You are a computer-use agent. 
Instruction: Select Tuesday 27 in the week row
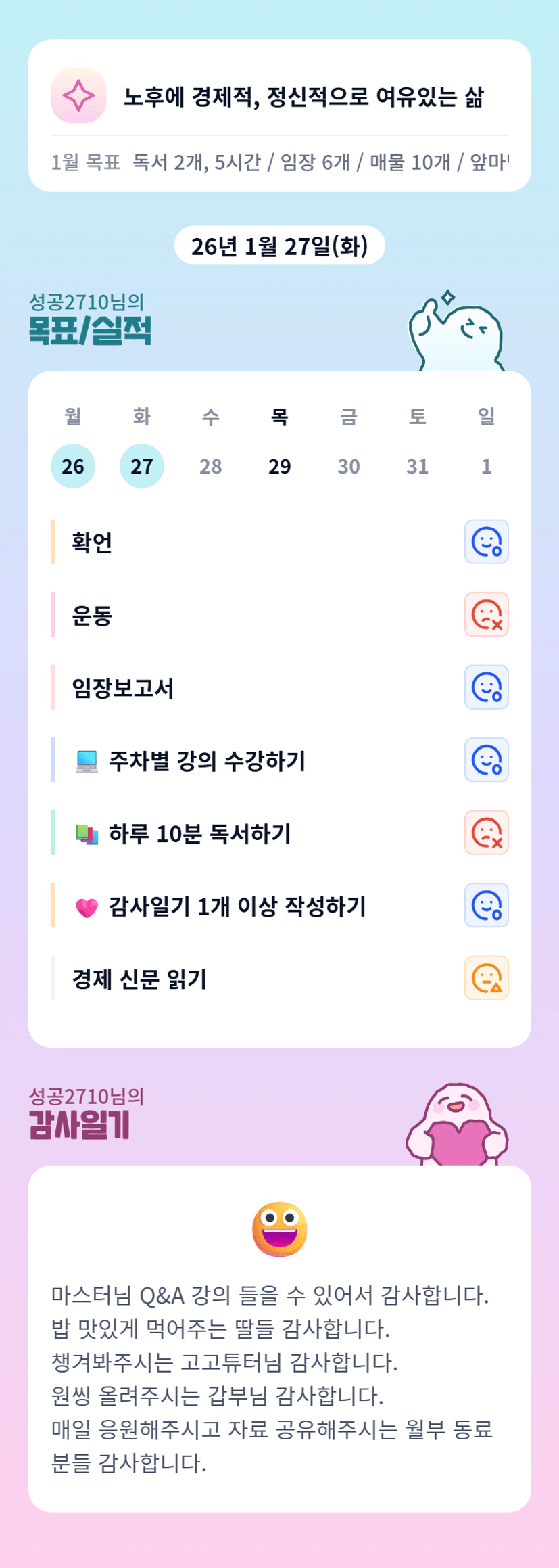point(142,466)
